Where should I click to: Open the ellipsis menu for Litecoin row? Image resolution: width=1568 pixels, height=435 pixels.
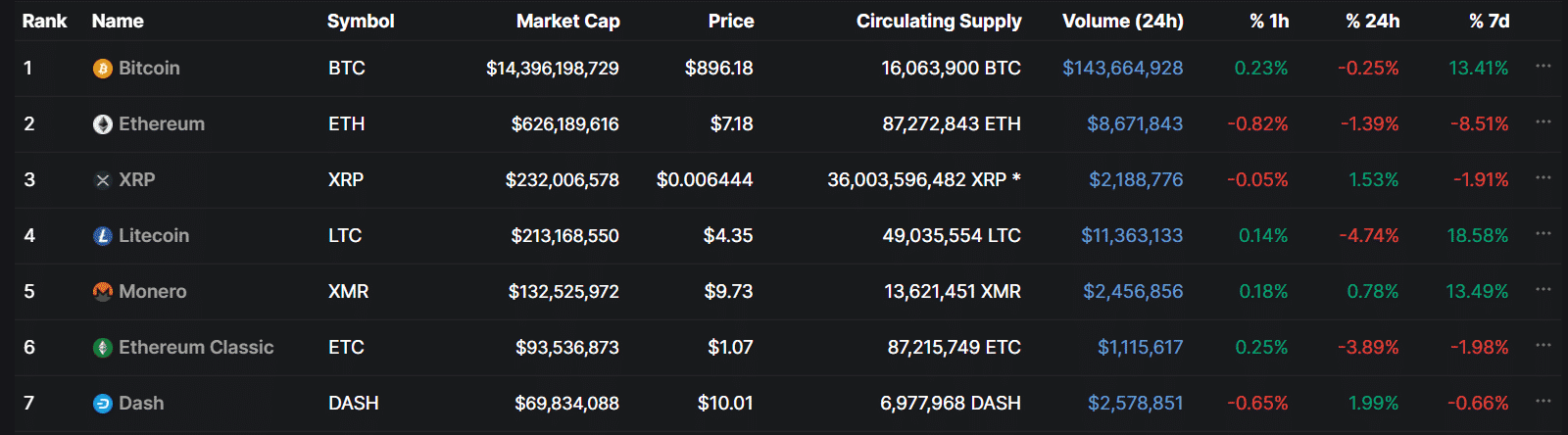(x=1543, y=234)
